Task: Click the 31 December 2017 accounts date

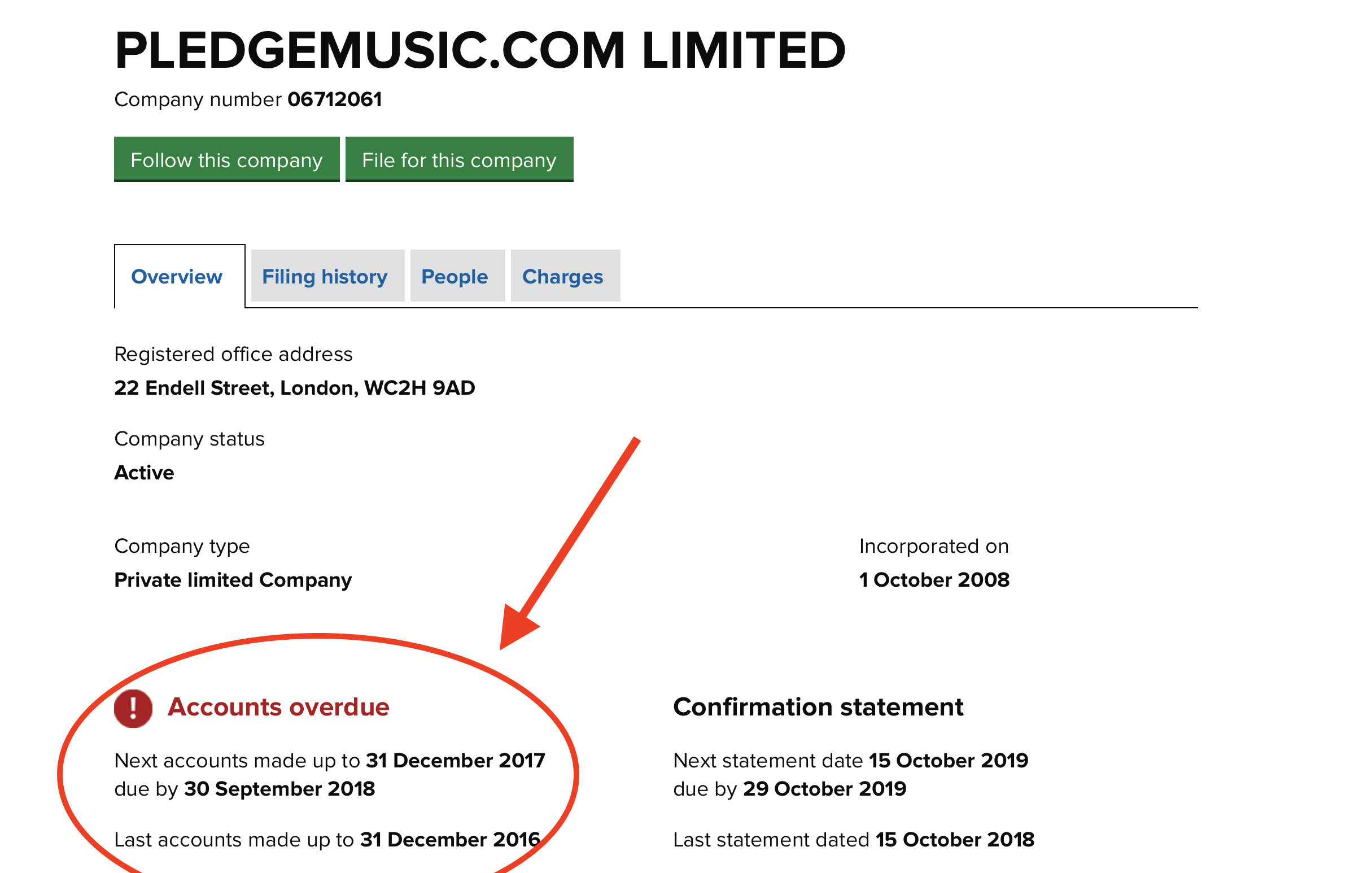Action: 455,760
